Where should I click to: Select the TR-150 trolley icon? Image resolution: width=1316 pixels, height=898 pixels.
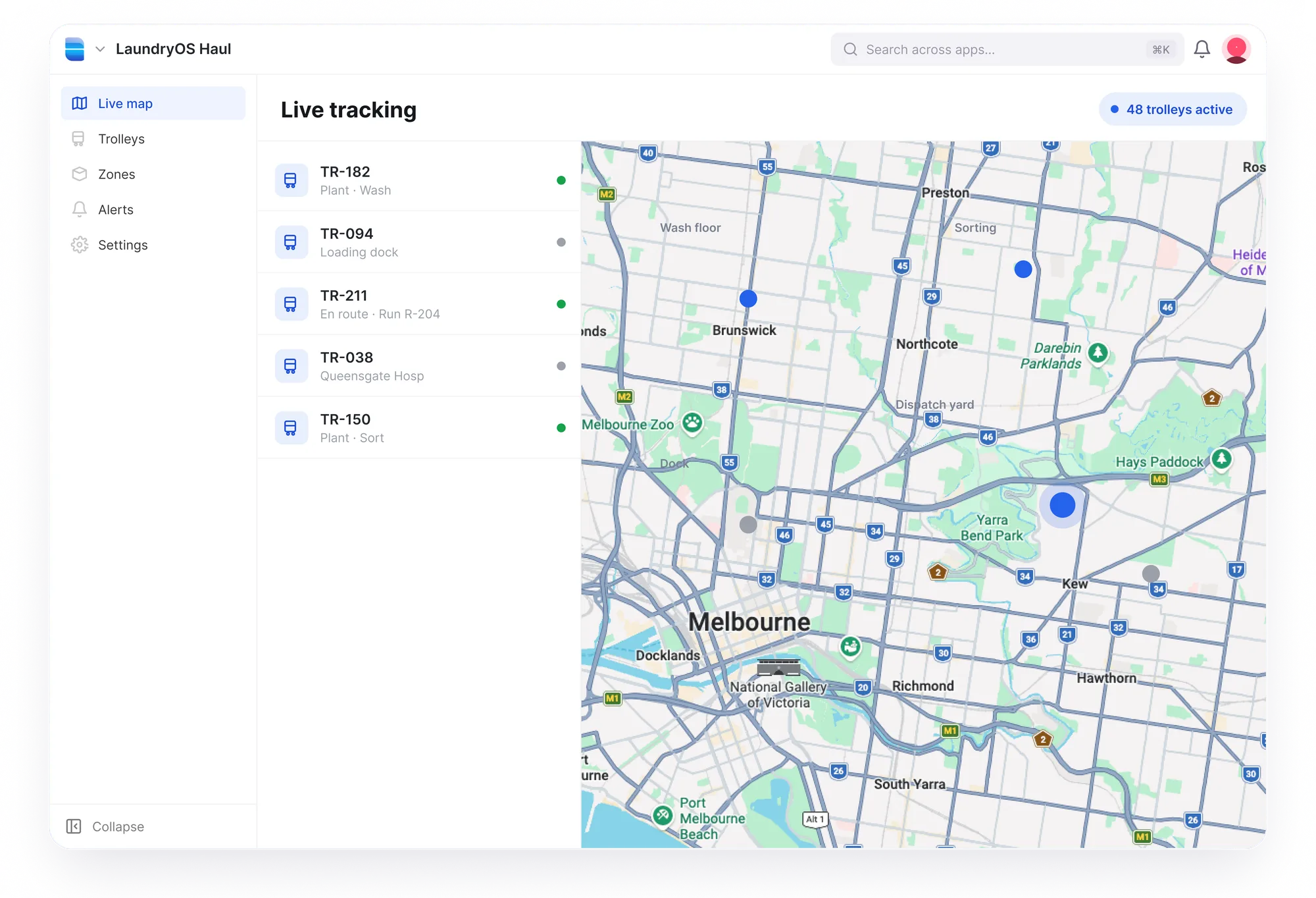[x=291, y=428]
